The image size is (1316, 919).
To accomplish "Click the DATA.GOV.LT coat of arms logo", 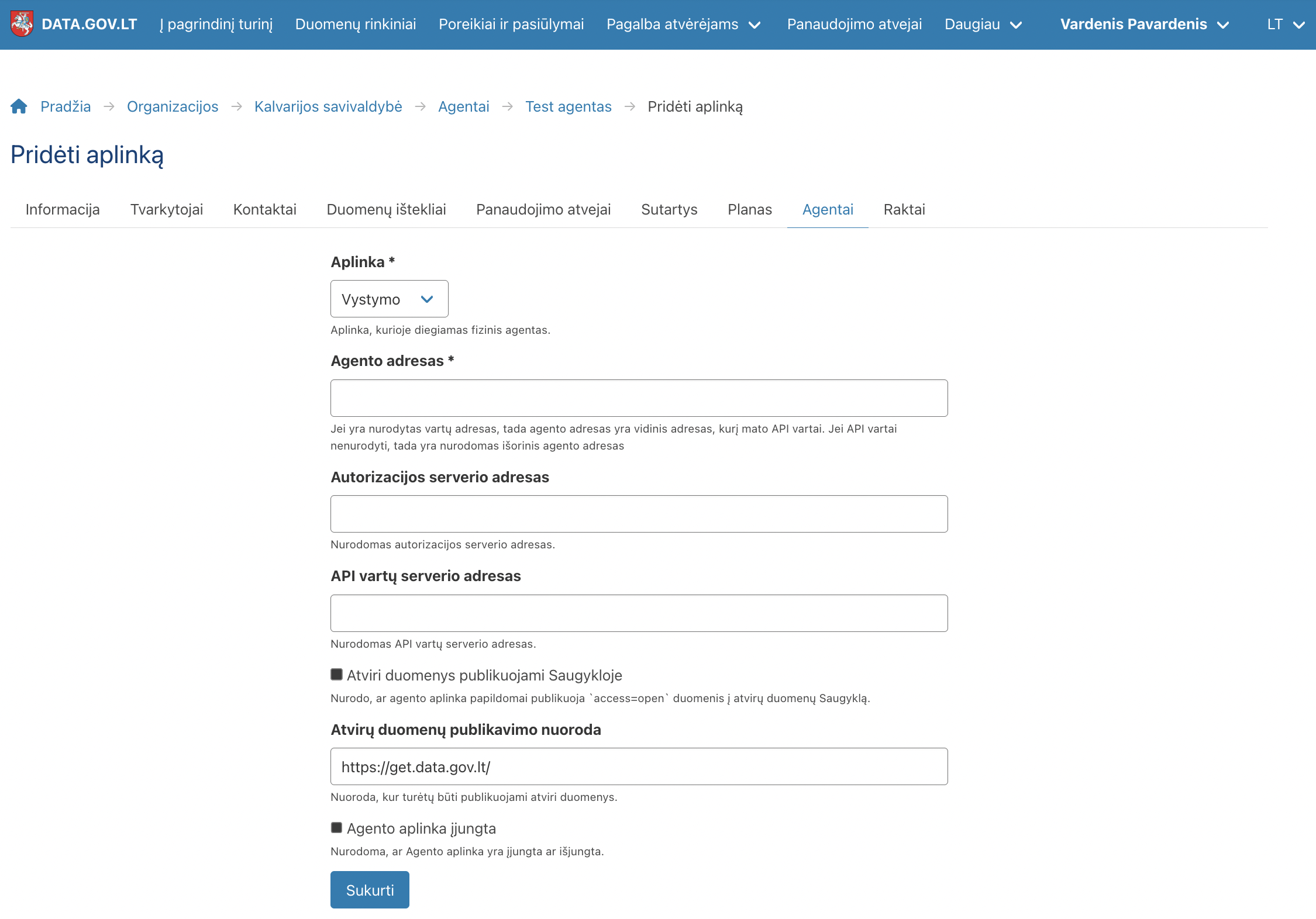I will tap(22, 24).
